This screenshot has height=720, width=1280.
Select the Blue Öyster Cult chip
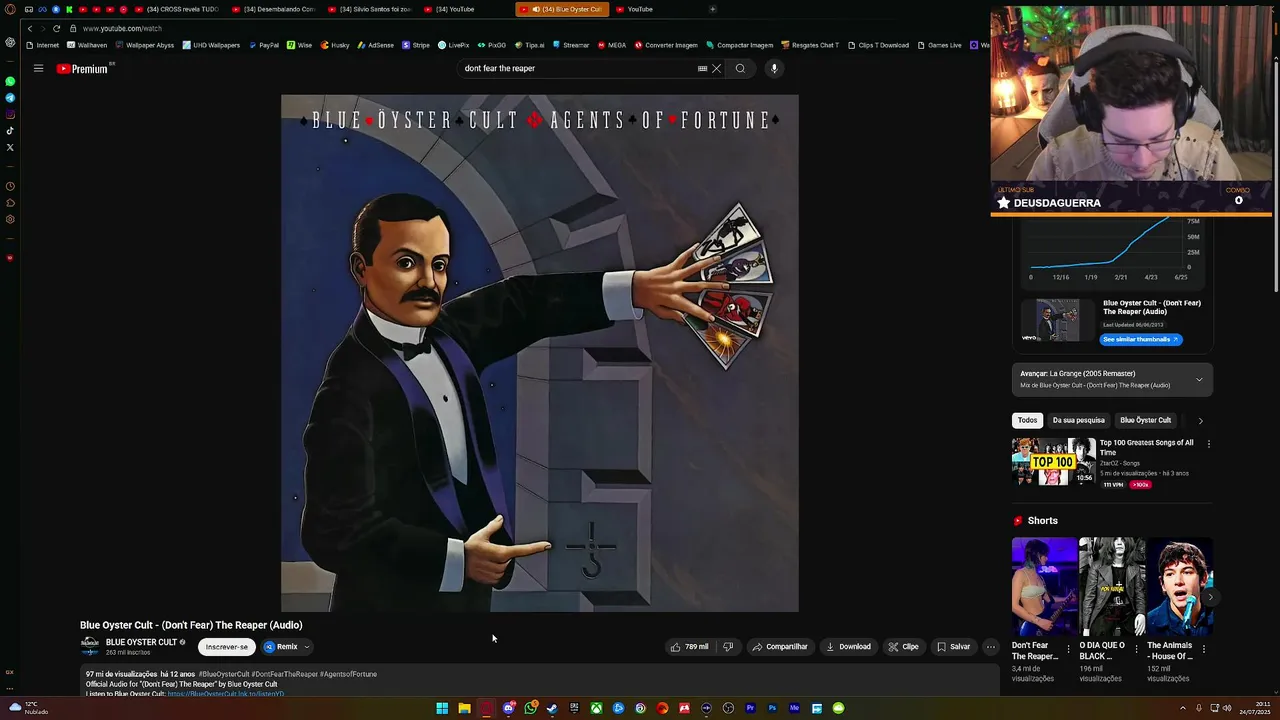tap(1145, 421)
